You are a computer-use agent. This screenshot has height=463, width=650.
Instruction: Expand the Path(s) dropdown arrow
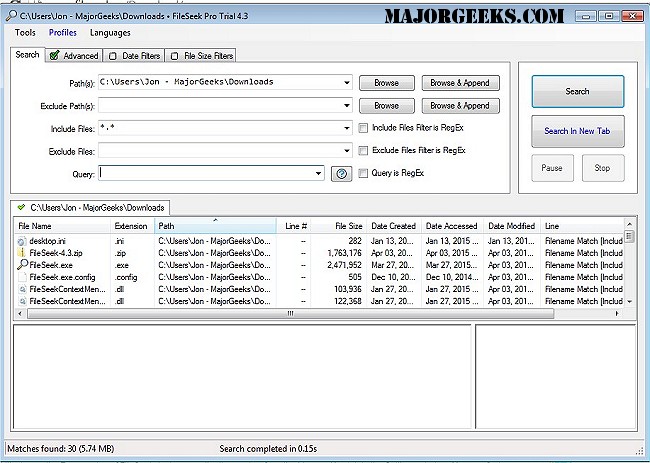coord(347,82)
